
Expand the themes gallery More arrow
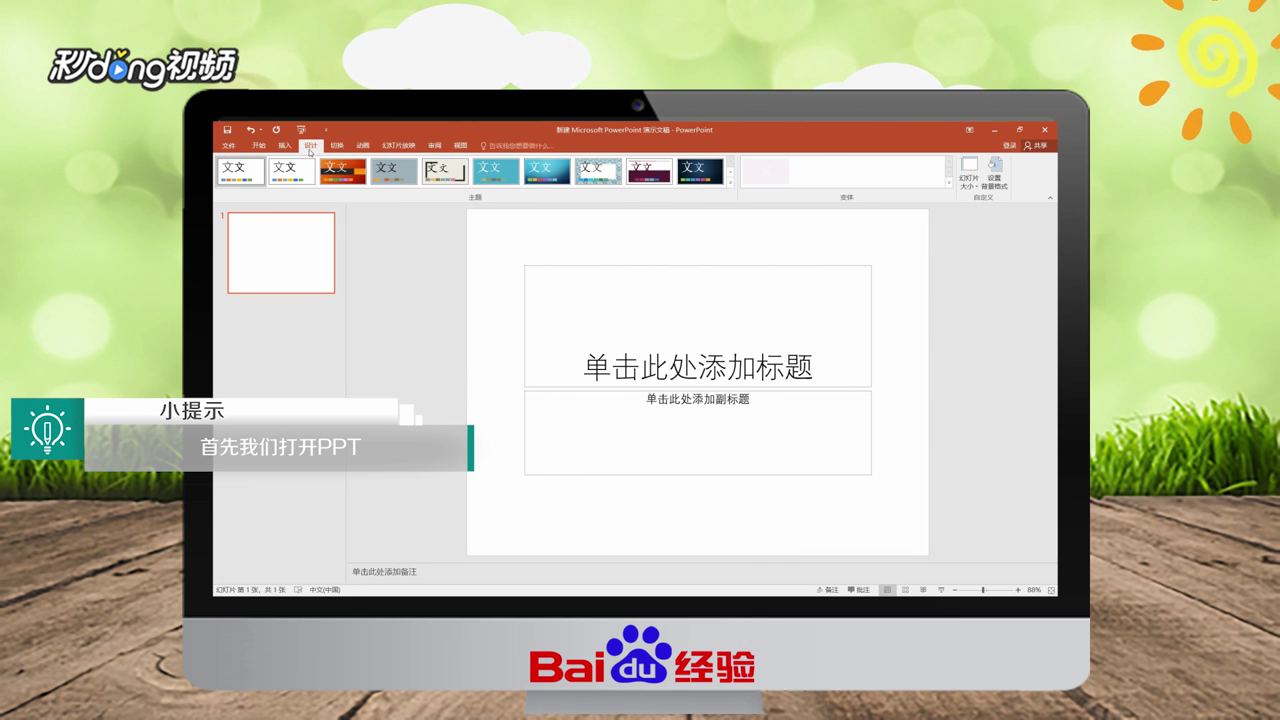[x=730, y=182]
